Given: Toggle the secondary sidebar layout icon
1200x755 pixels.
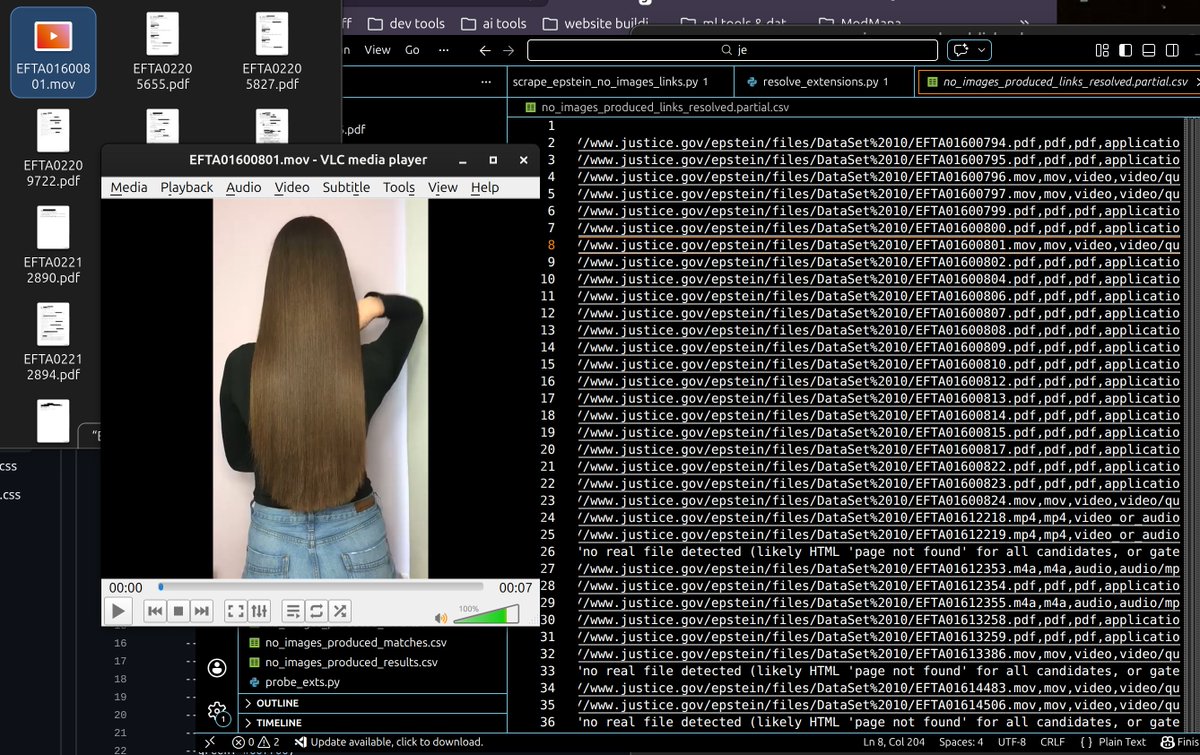Looking at the screenshot, I should [1170, 50].
